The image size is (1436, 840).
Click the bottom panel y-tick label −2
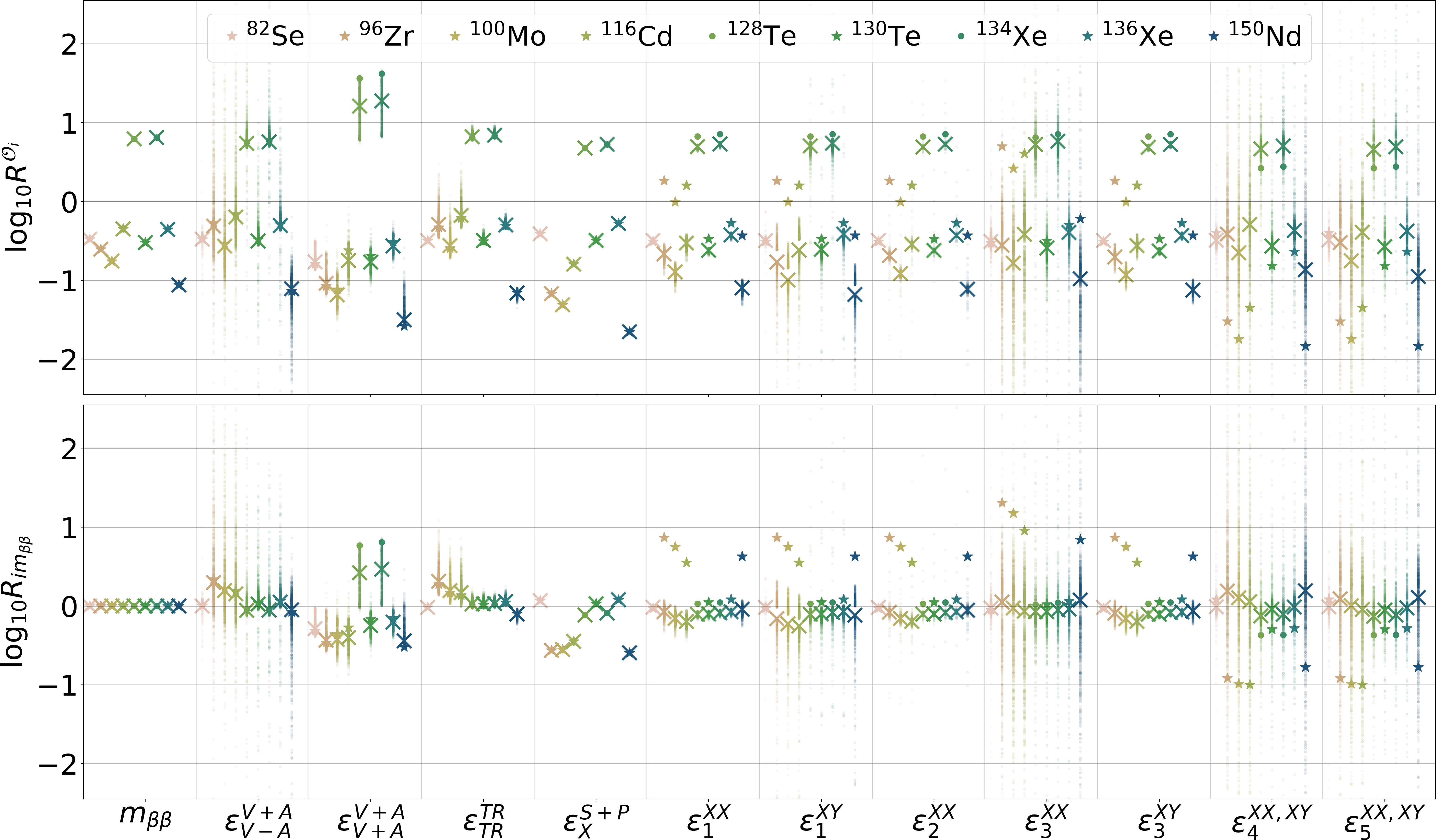pyautogui.click(x=57, y=765)
